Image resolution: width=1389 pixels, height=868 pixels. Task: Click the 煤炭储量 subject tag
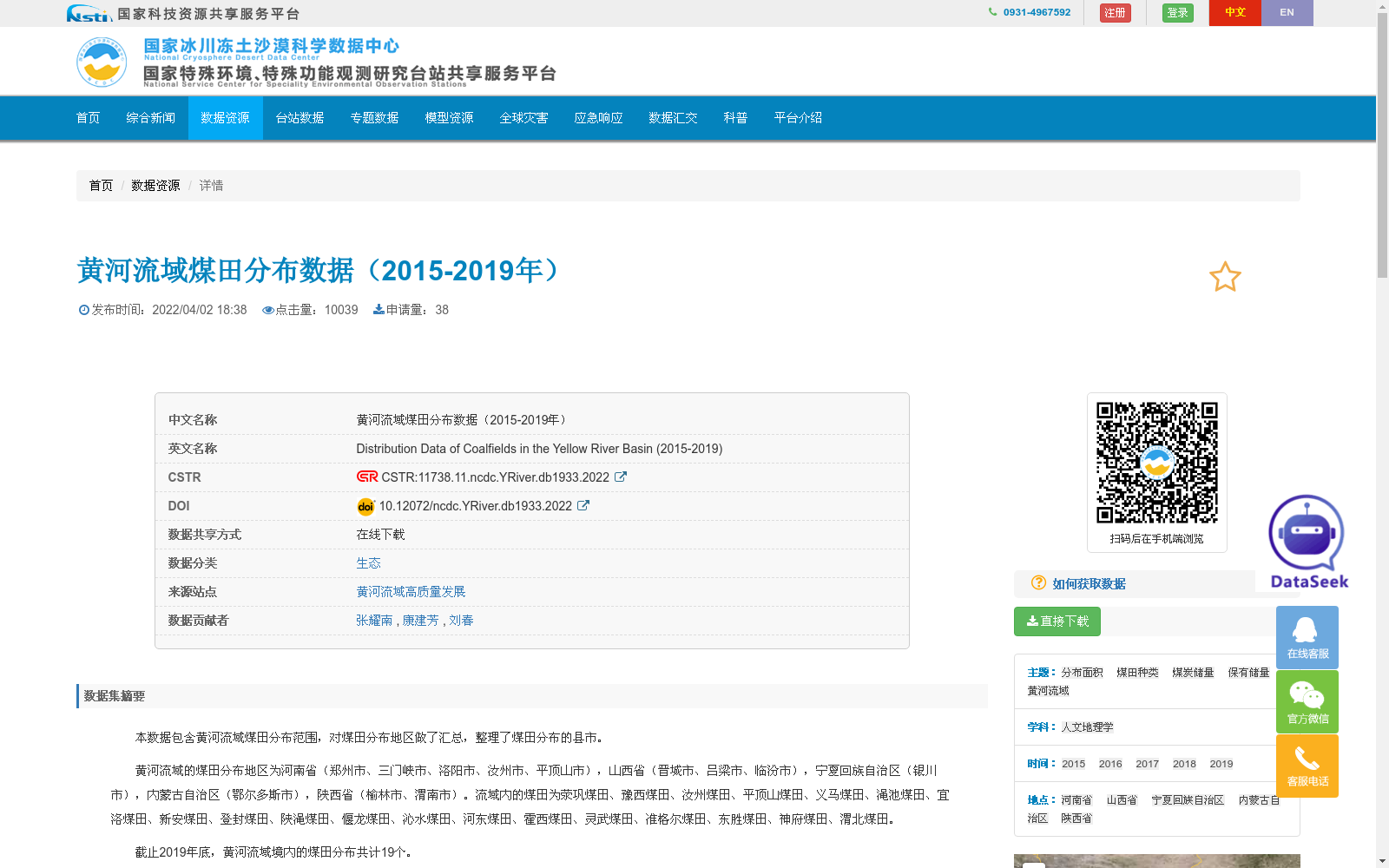[1193, 673]
